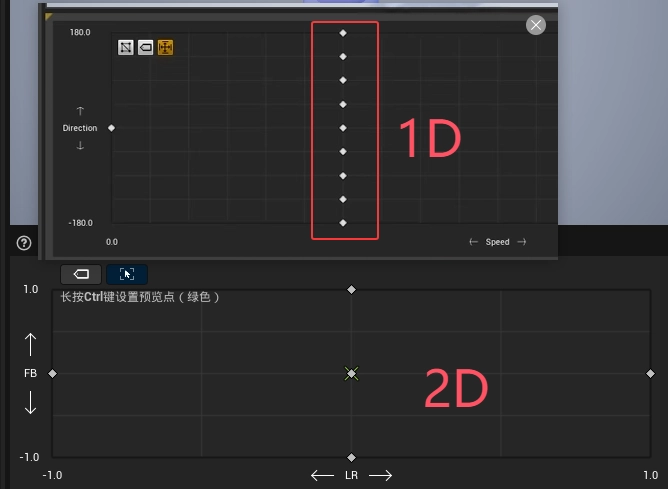Select the bottom sample point at FB -1.0
The image size is (668, 489).
tap(351, 457)
